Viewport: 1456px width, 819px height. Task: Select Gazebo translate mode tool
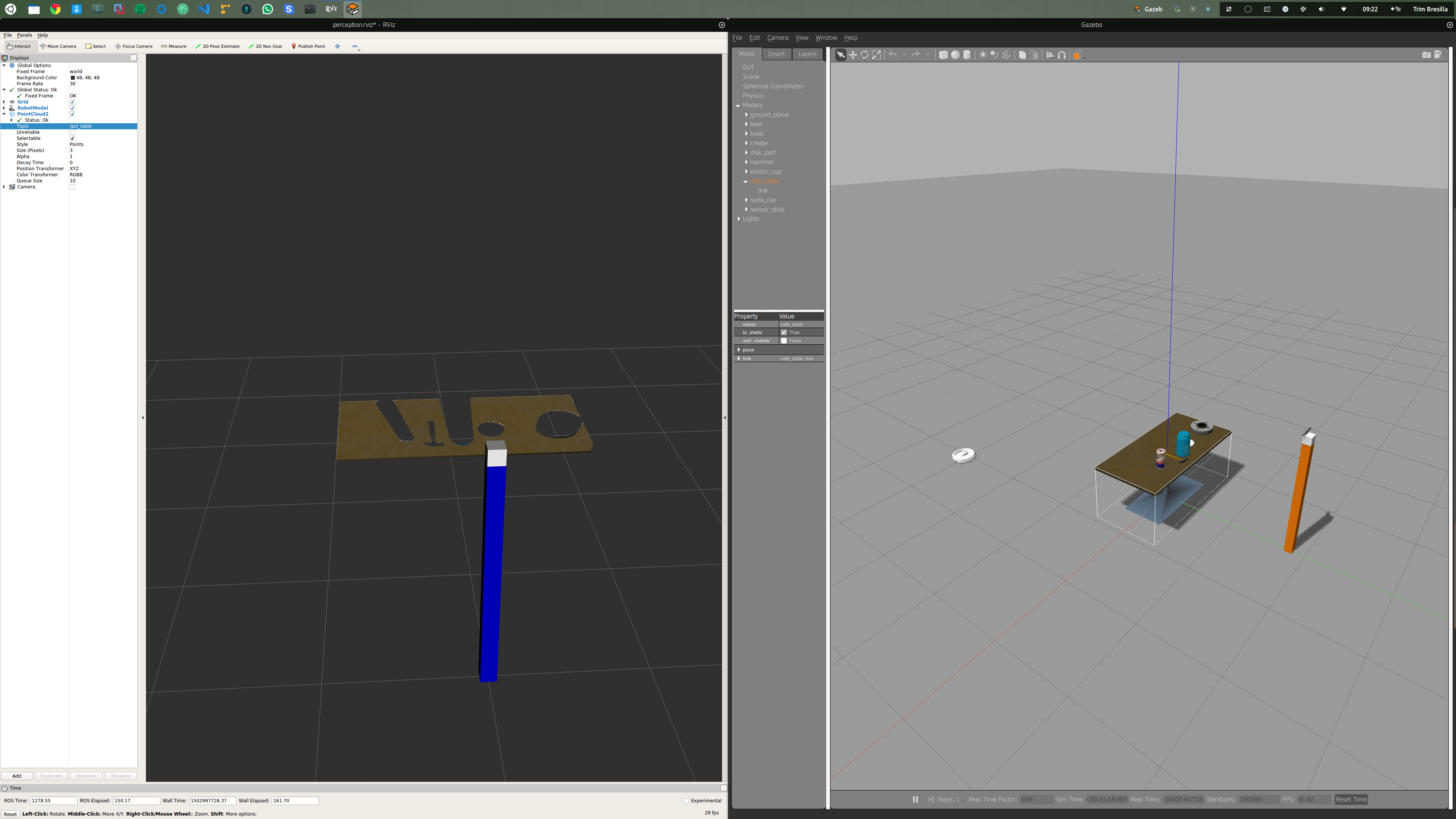tap(852, 55)
